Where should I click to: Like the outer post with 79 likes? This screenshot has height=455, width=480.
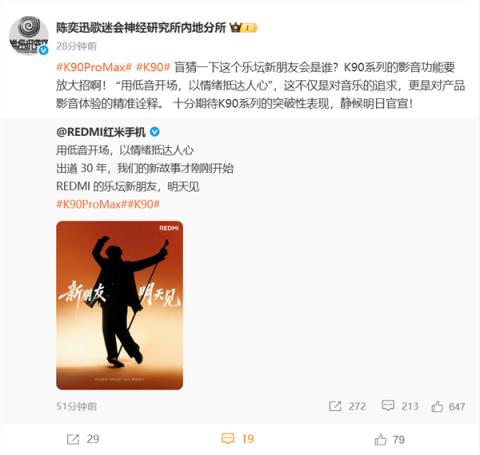point(389,439)
